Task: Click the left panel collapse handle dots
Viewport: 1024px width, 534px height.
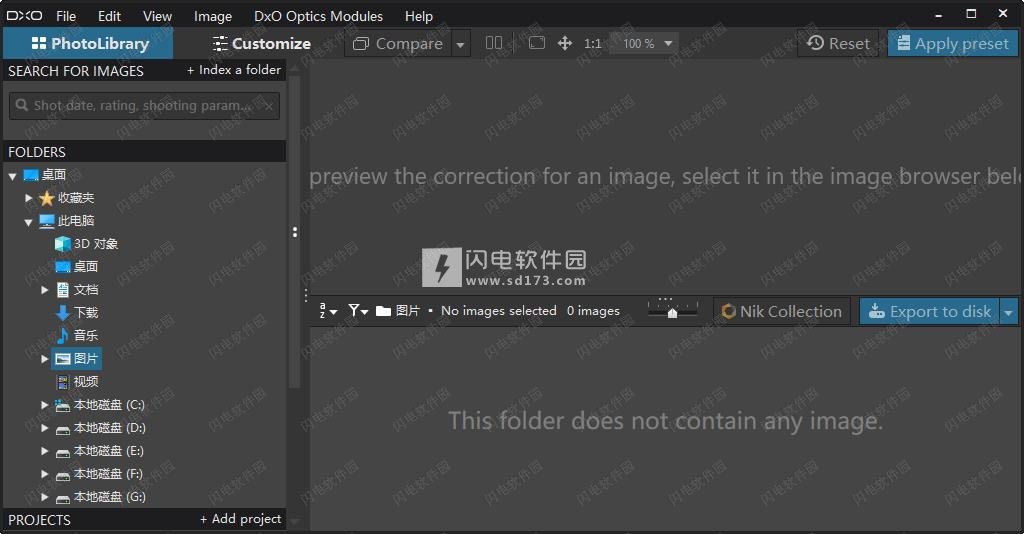Action: click(x=295, y=232)
